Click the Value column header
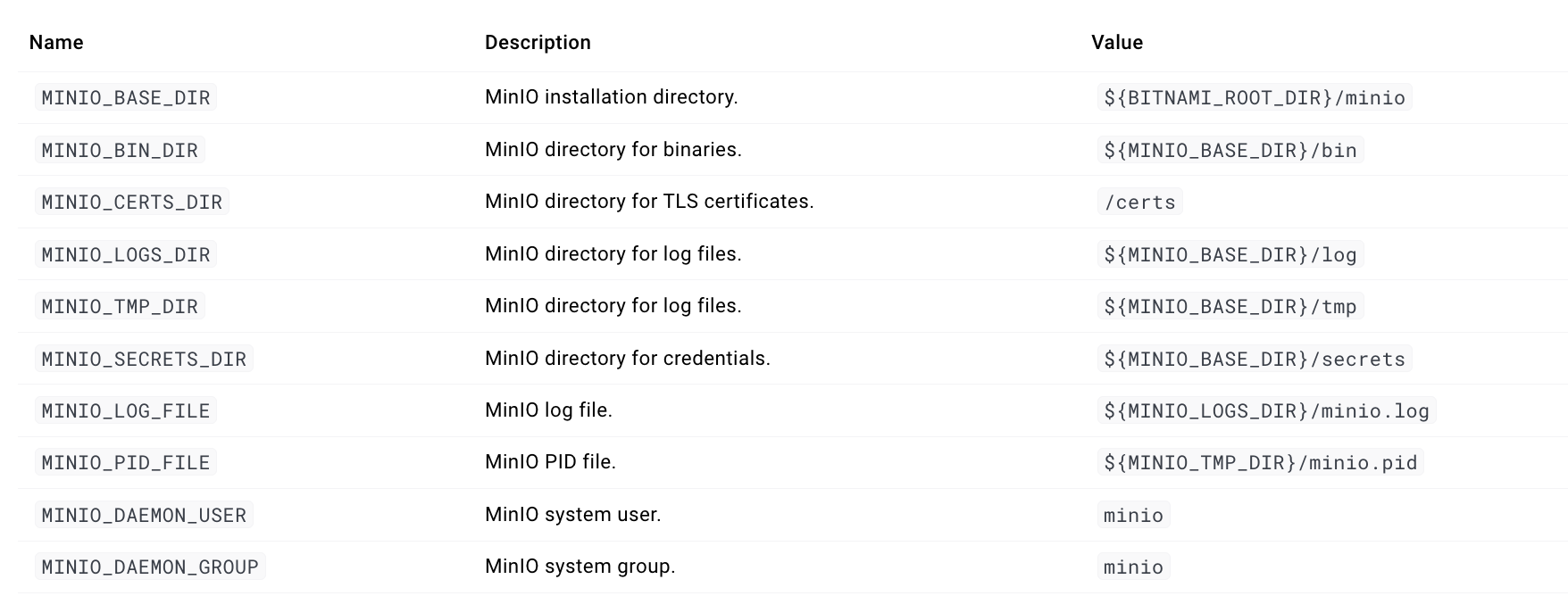The width and height of the screenshot is (1568, 596). [x=1117, y=43]
